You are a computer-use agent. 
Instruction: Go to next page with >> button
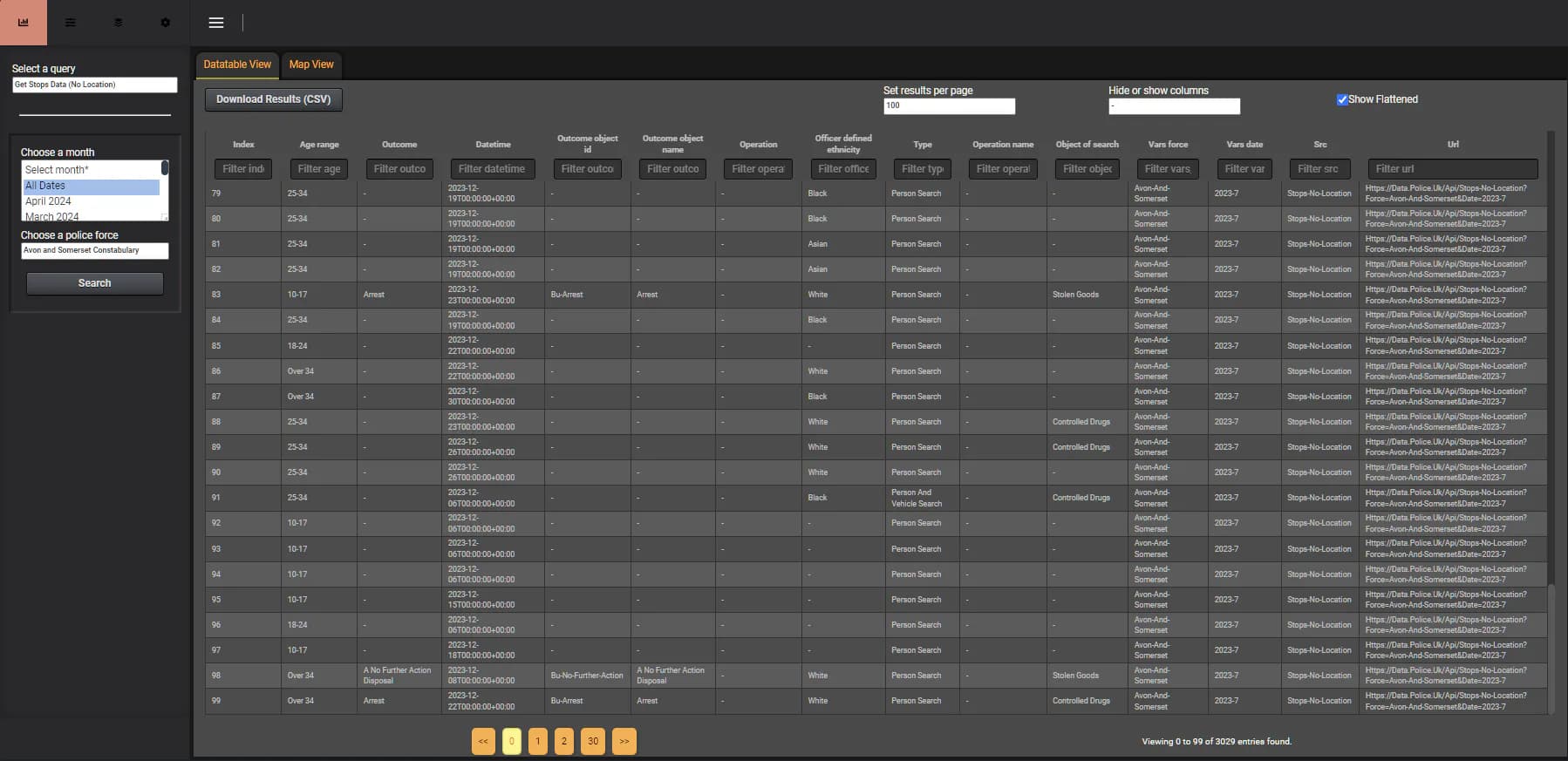point(624,741)
